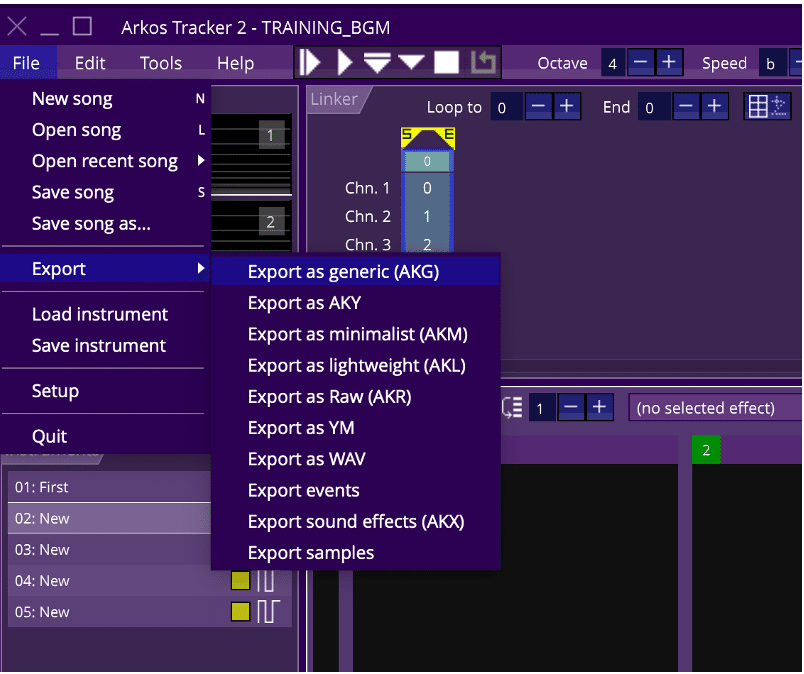Image resolution: width=804 pixels, height=674 pixels.
Task: Click yellow color swatch of instrument 05
Action: point(240,611)
